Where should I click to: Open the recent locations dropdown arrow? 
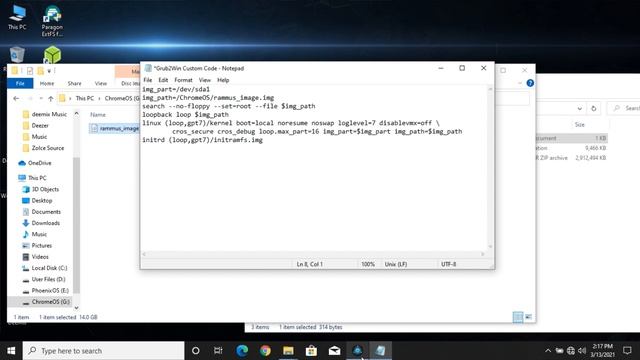coord(40,98)
